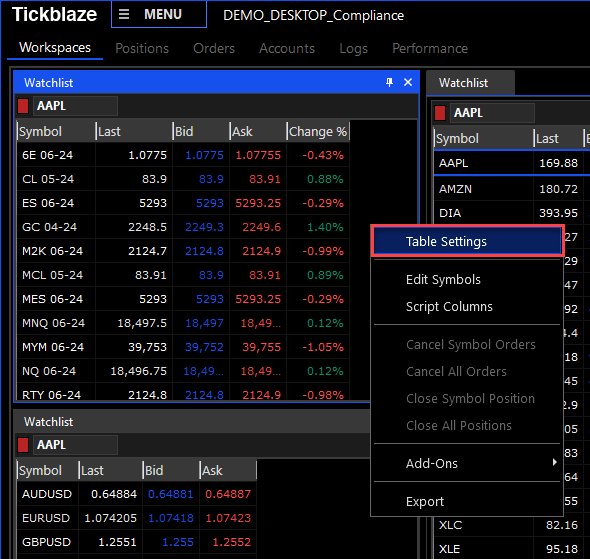Click the 1.40% change value for GC

(x=325, y=227)
